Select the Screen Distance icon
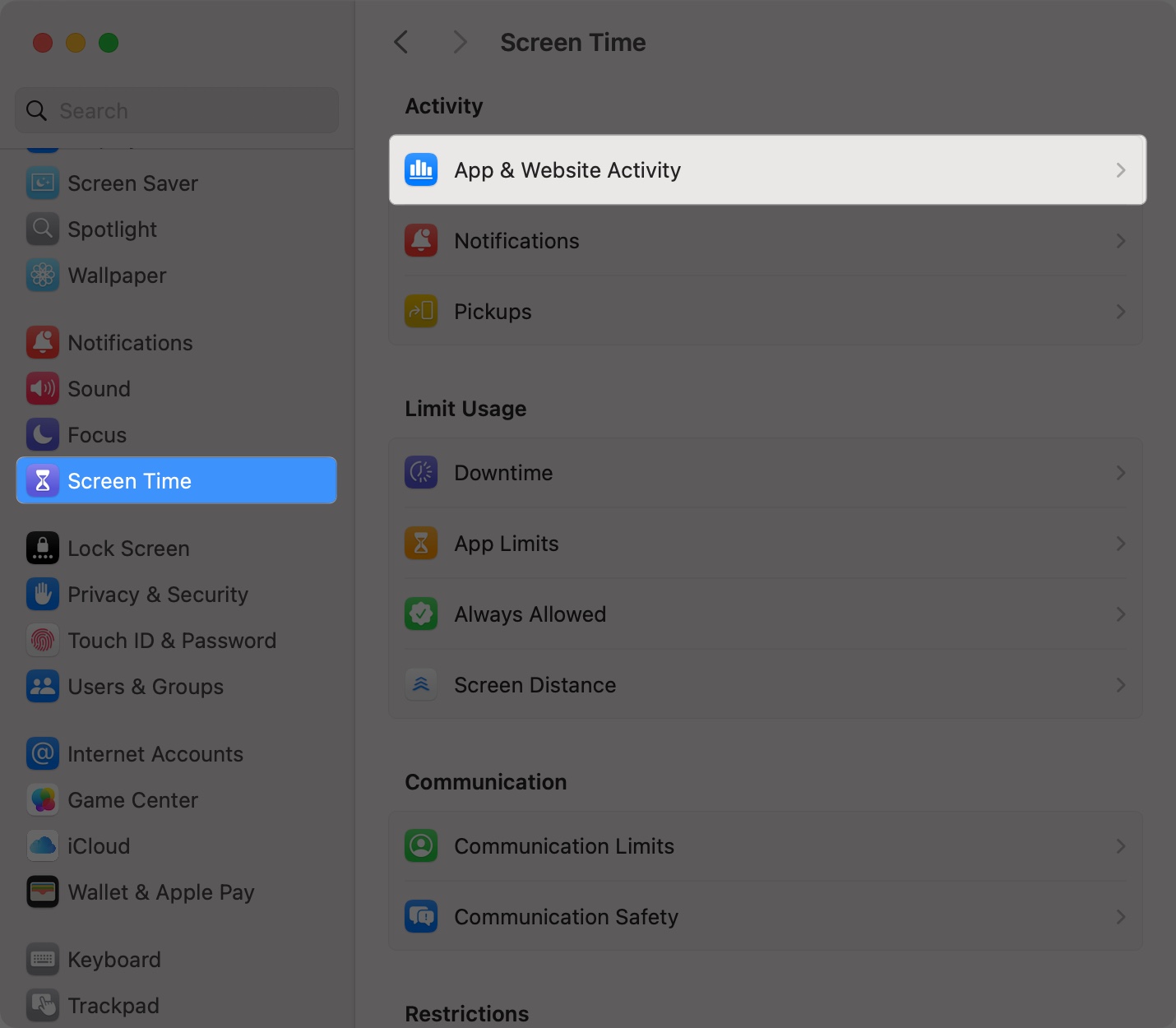This screenshot has height=1028, width=1176. point(421,684)
